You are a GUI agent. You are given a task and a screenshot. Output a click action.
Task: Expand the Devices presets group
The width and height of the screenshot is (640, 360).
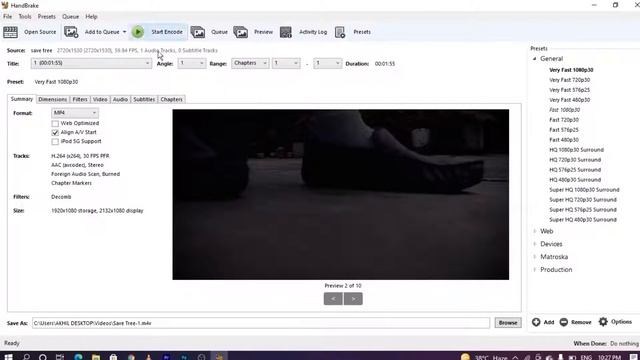(535, 244)
